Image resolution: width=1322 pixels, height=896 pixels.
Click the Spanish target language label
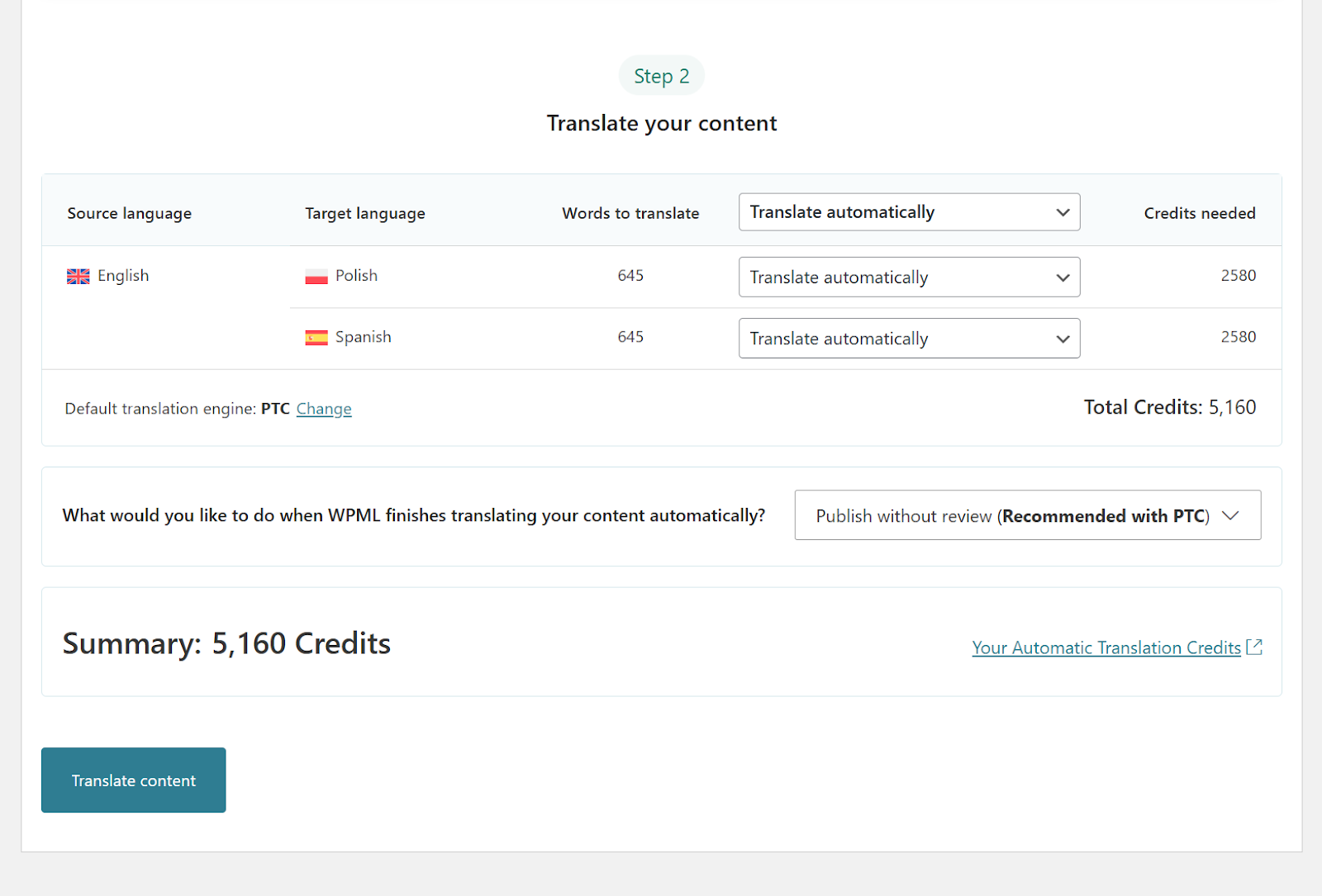pos(363,337)
